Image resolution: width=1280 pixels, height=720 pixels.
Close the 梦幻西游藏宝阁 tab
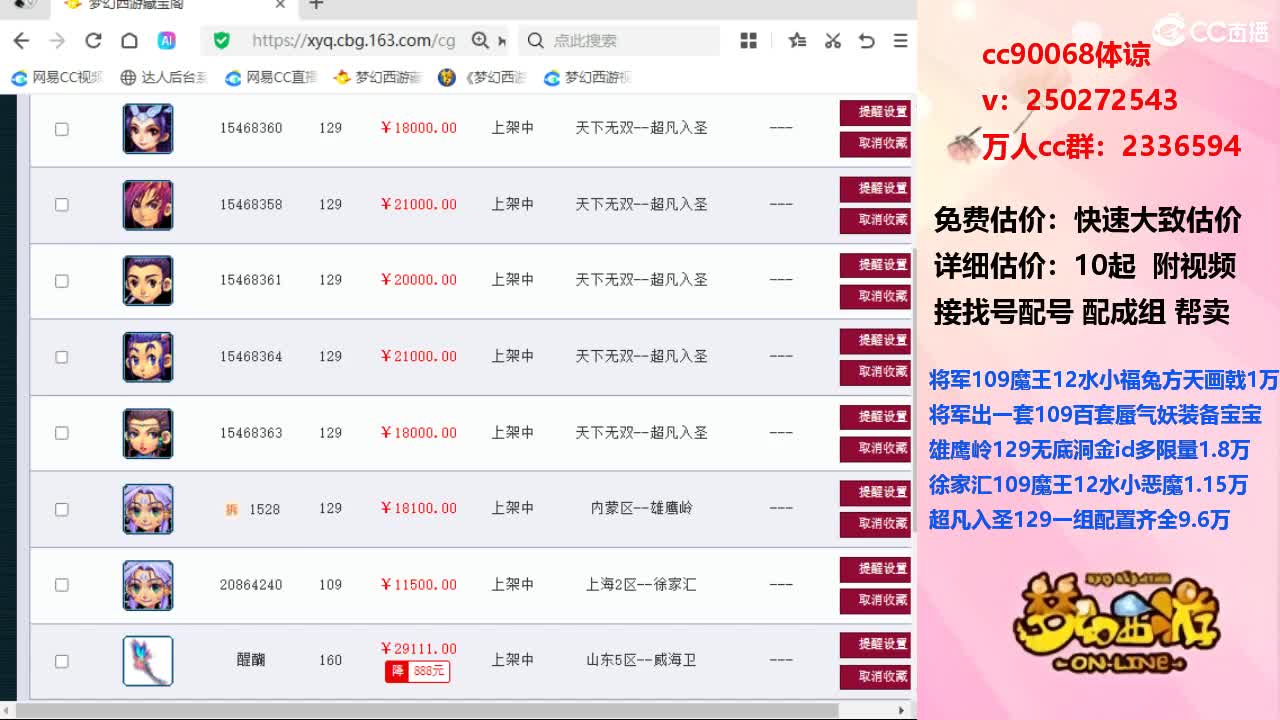point(281,5)
